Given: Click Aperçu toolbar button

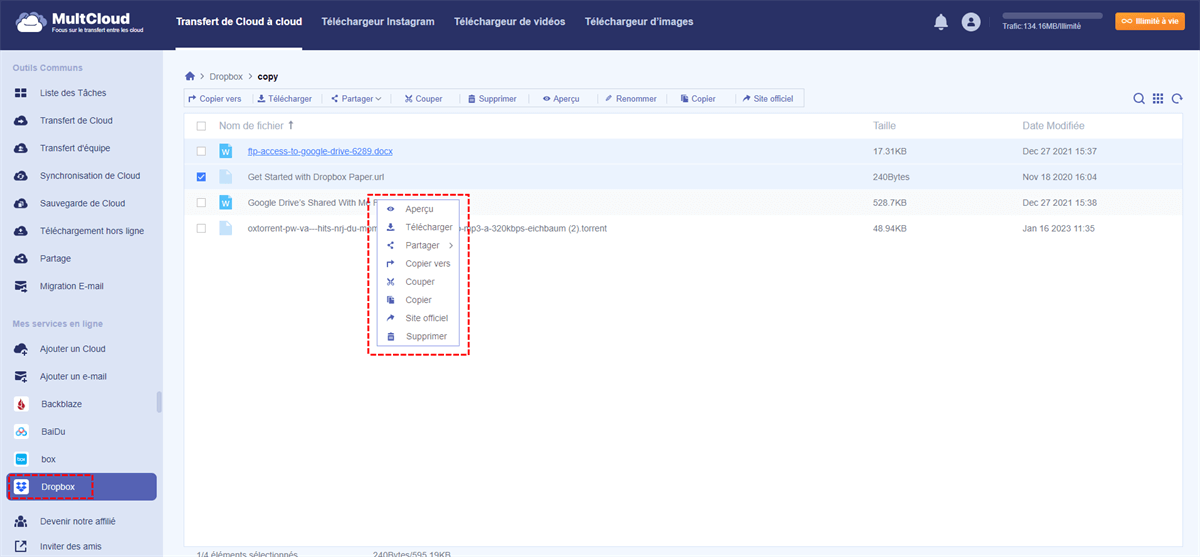Looking at the screenshot, I should point(561,99).
